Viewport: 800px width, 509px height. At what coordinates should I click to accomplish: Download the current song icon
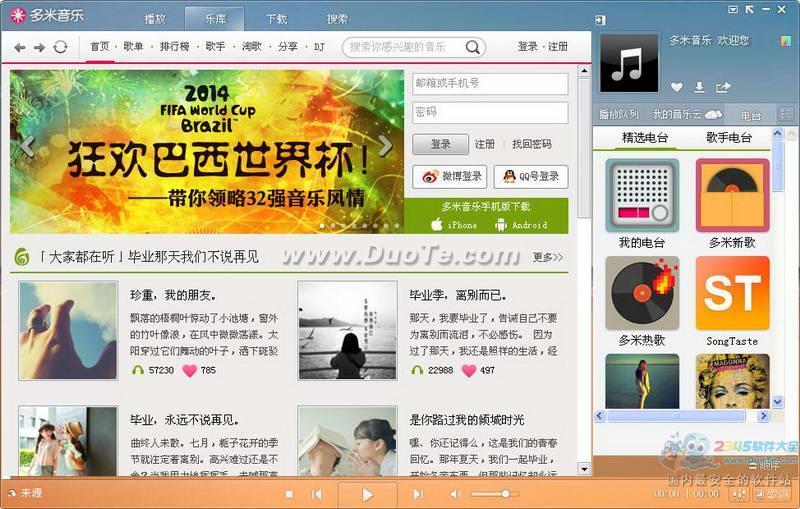point(699,87)
